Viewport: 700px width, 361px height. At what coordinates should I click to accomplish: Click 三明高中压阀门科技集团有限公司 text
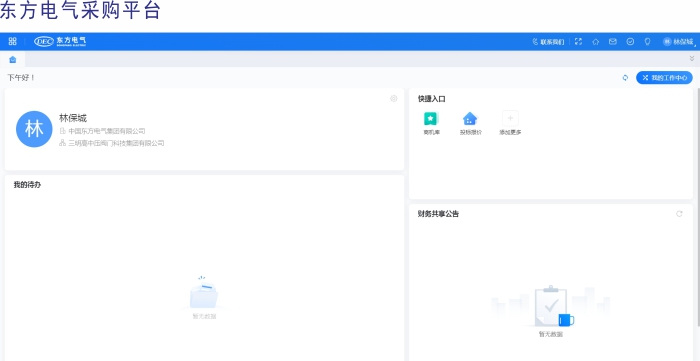116,143
